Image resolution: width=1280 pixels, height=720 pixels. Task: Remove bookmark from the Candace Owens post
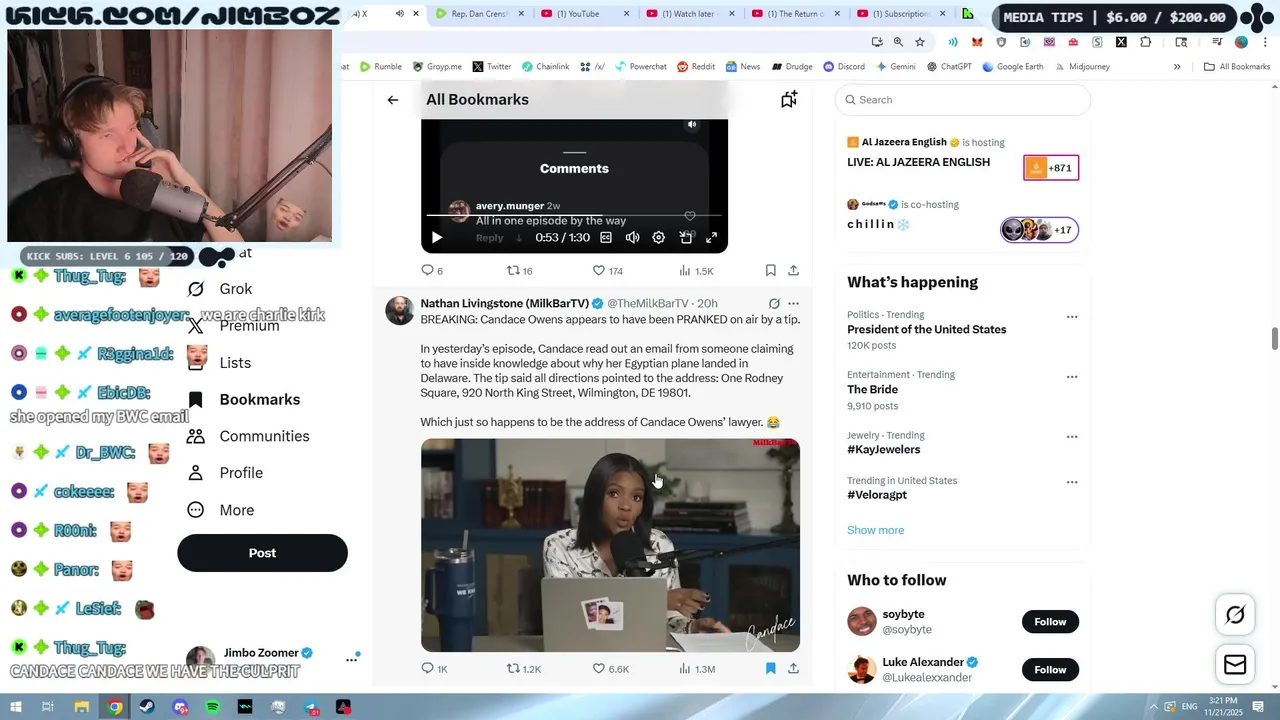click(x=770, y=668)
